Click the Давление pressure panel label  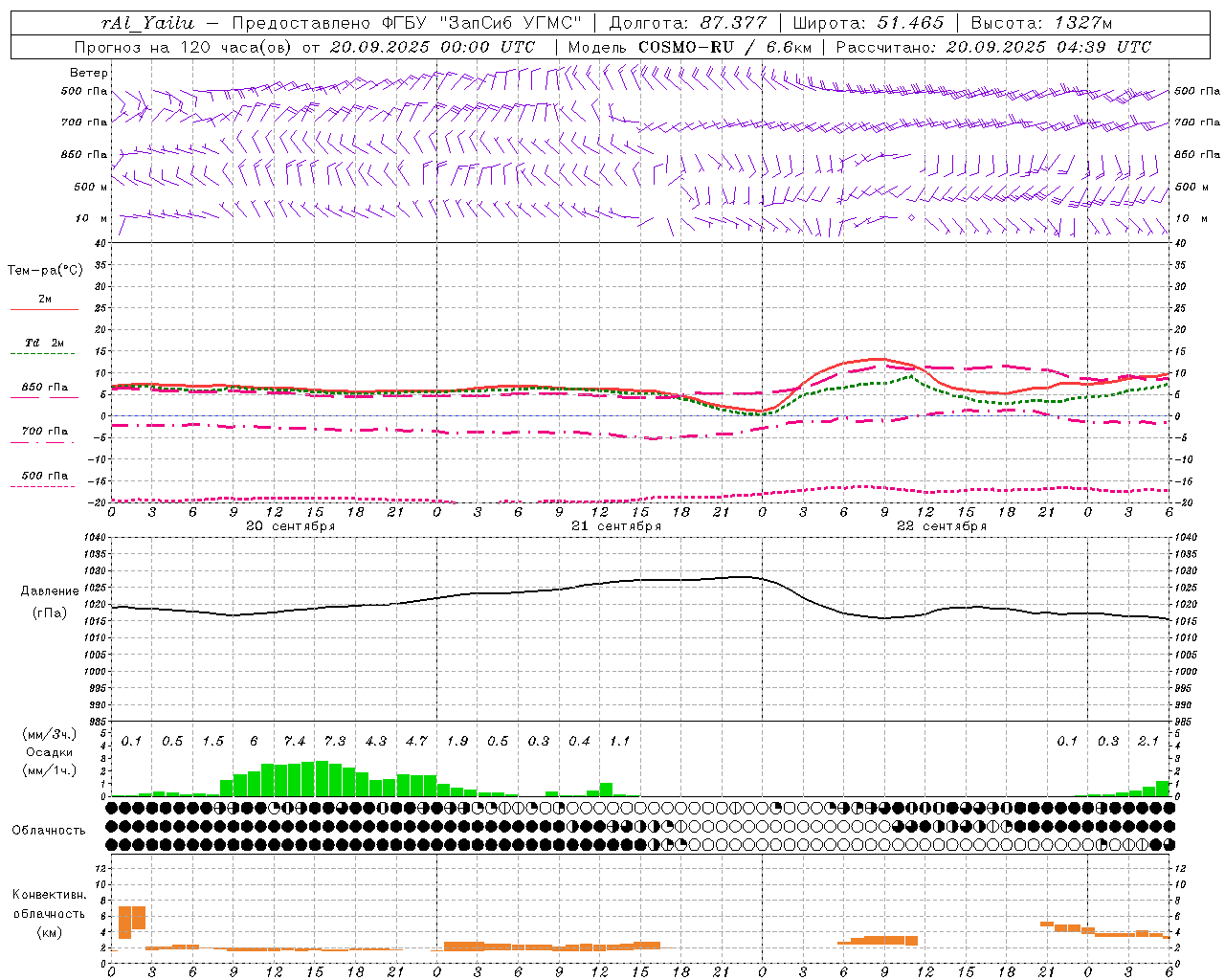click(x=50, y=591)
